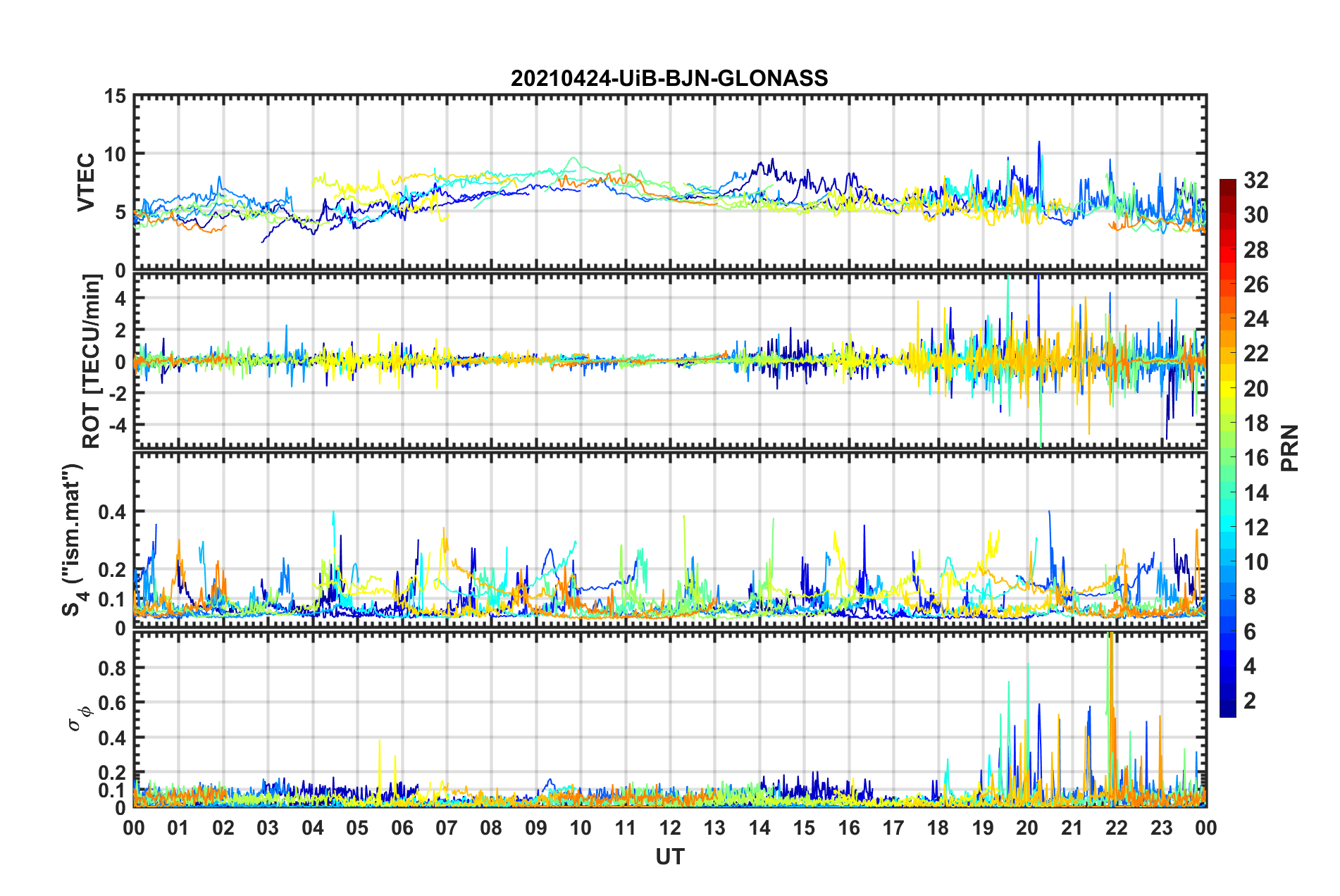The height and width of the screenshot is (896, 1340).
Task: Click inside the VTEC plot panel
Action: click(670, 182)
